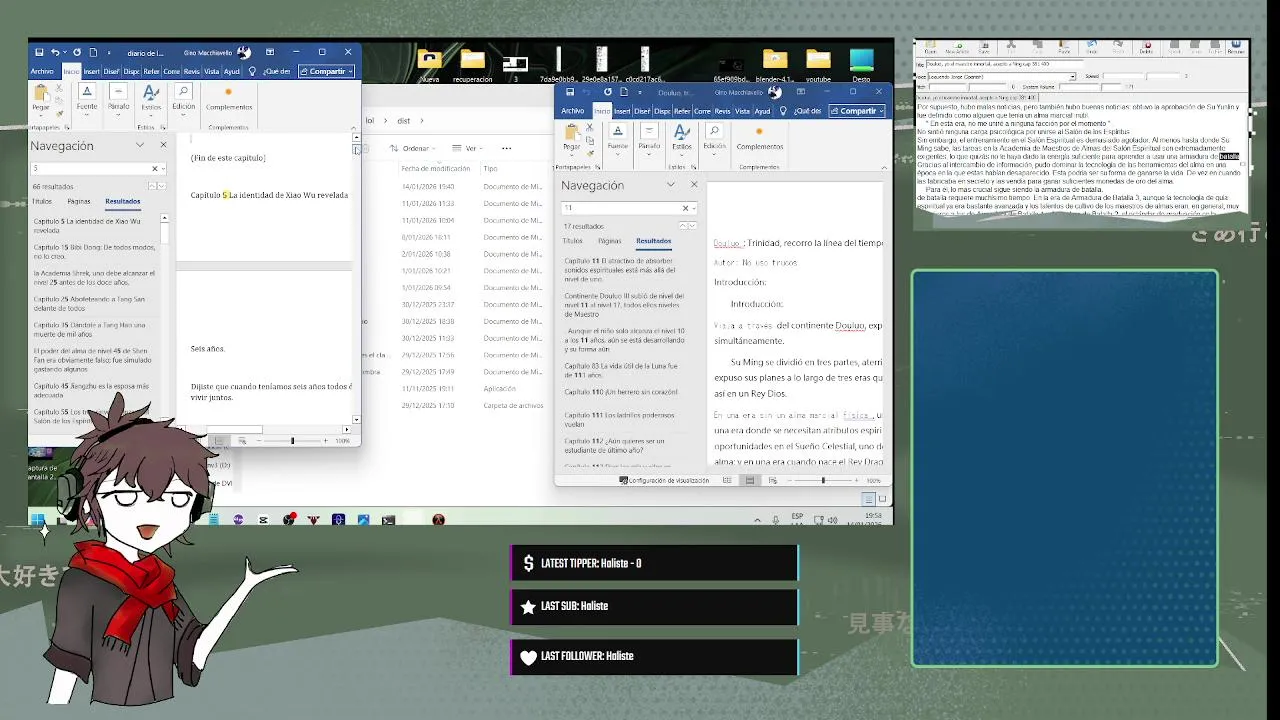Open Revisar tab in right Word window
Viewport: 1280px width, 720px height.
(722, 111)
